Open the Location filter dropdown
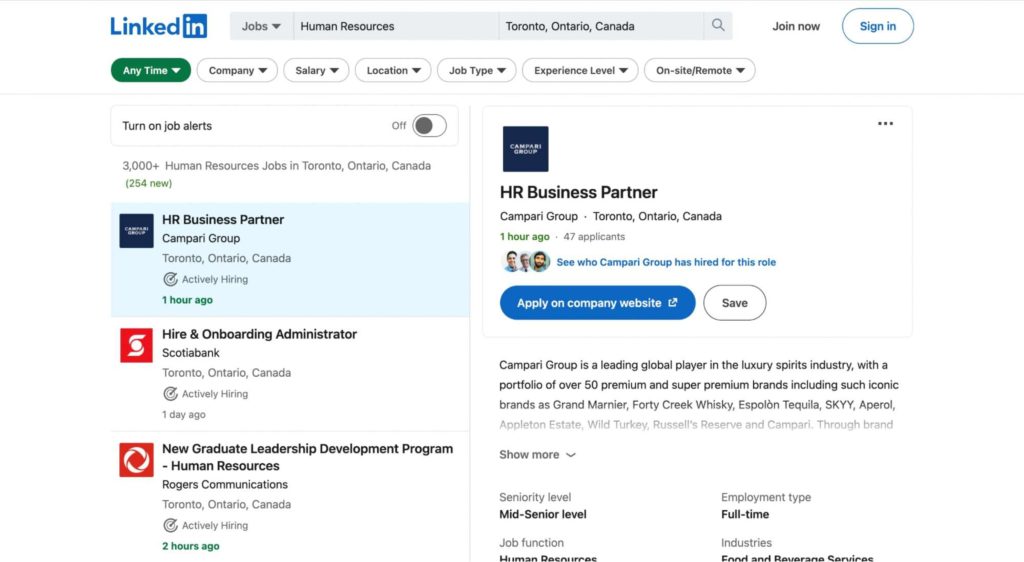 point(393,70)
